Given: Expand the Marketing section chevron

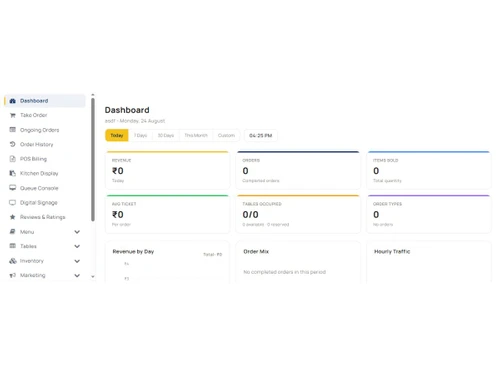Looking at the screenshot, I should pyautogui.click(x=77, y=275).
